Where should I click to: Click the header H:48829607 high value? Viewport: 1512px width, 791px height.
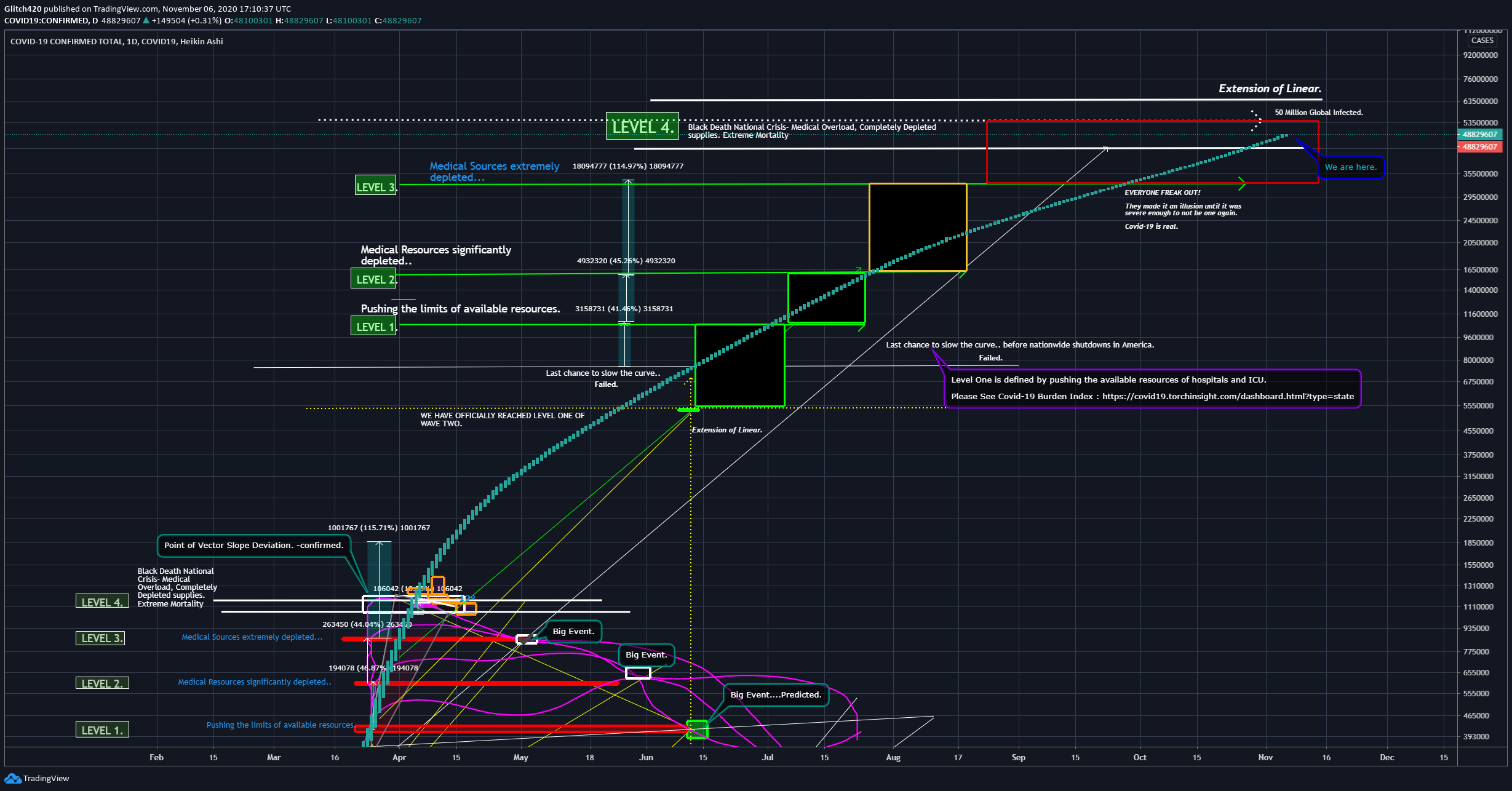coord(299,20)
